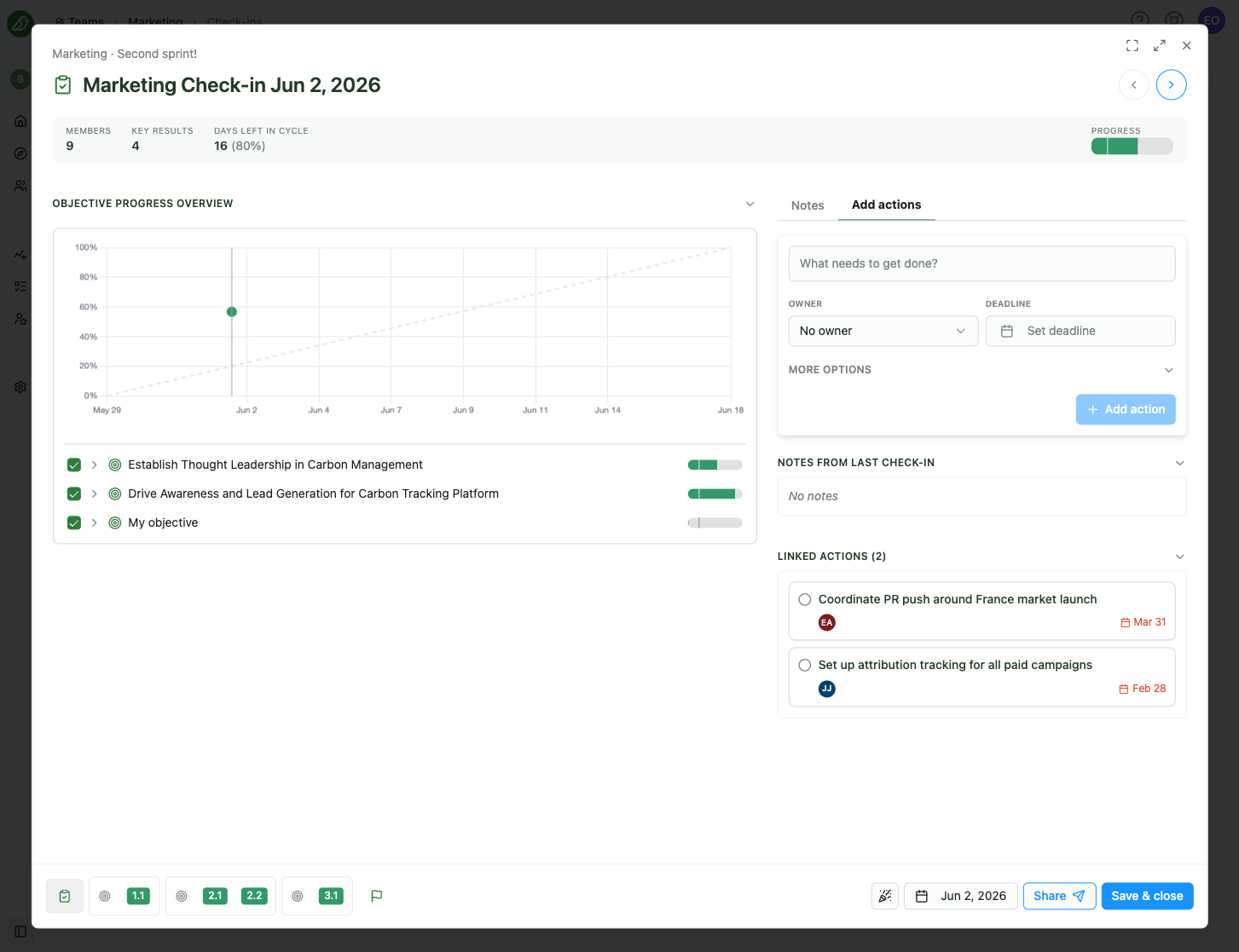Click the objective target icon beside 2.1
This screenshot has width=1239, height=952.
click(182, 896)
